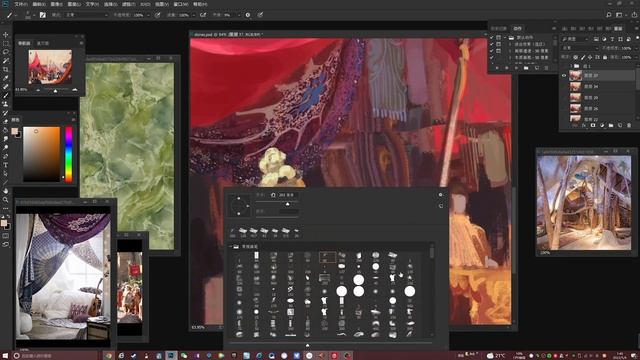Click the rainbow hue slider strip

coord(69,154)
